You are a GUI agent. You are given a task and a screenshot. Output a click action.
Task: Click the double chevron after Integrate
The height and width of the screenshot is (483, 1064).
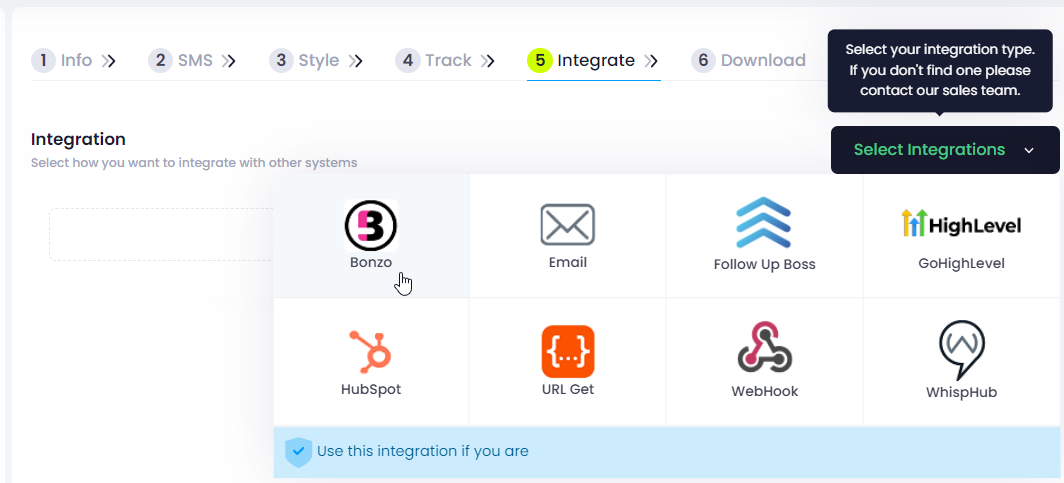[x=651, y=61]
